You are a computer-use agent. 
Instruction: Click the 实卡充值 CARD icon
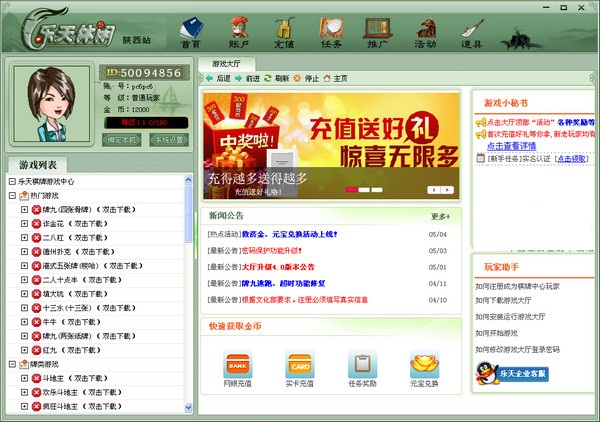pos(300,365)
